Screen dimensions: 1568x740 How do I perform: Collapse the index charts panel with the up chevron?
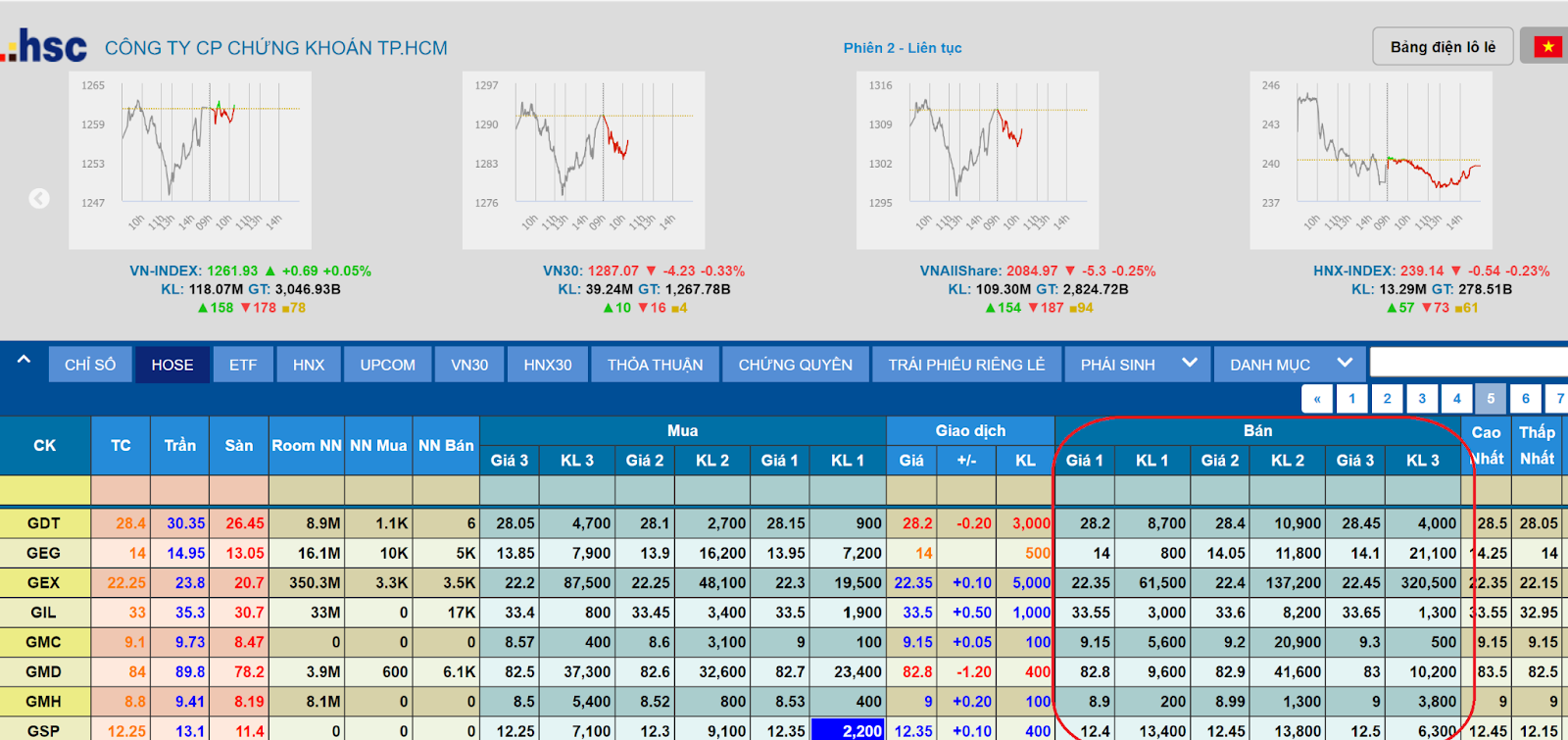tap(24, 361)
